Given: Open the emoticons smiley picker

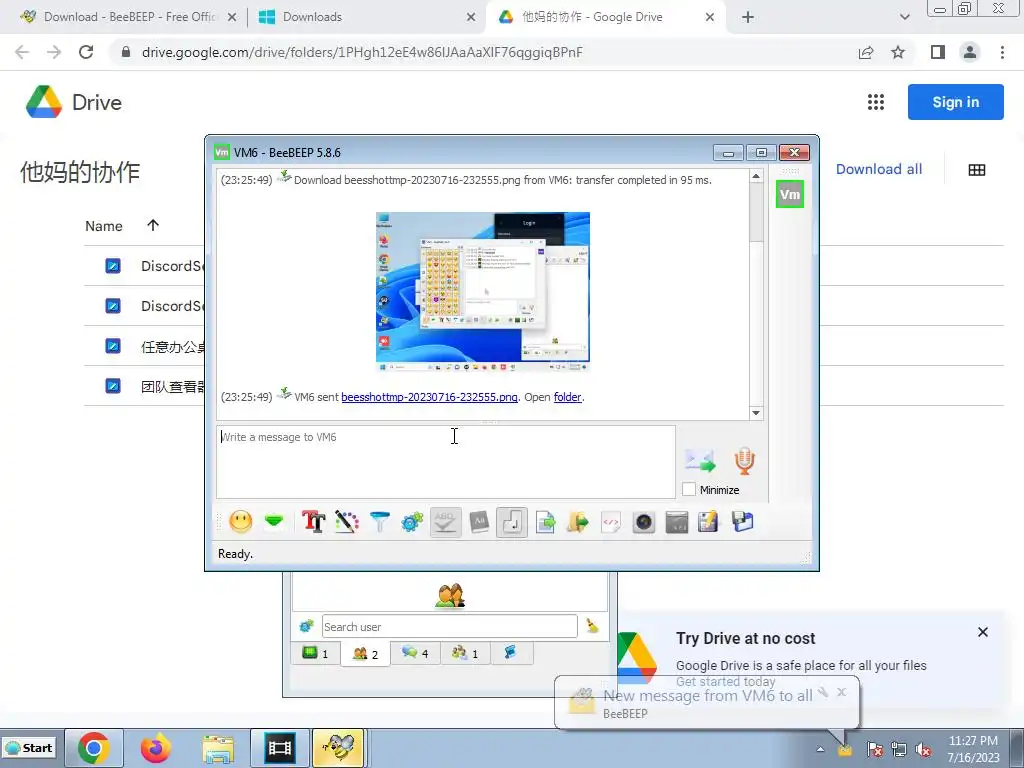Looking at the screenshot, I should (x=240, y=522).
